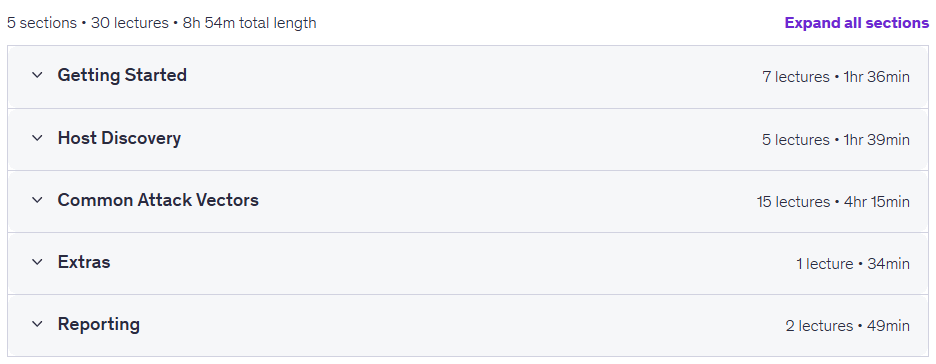Click the 5 lectures • 1hr 39min label
The image size is (936, 364).
(836, 140)
